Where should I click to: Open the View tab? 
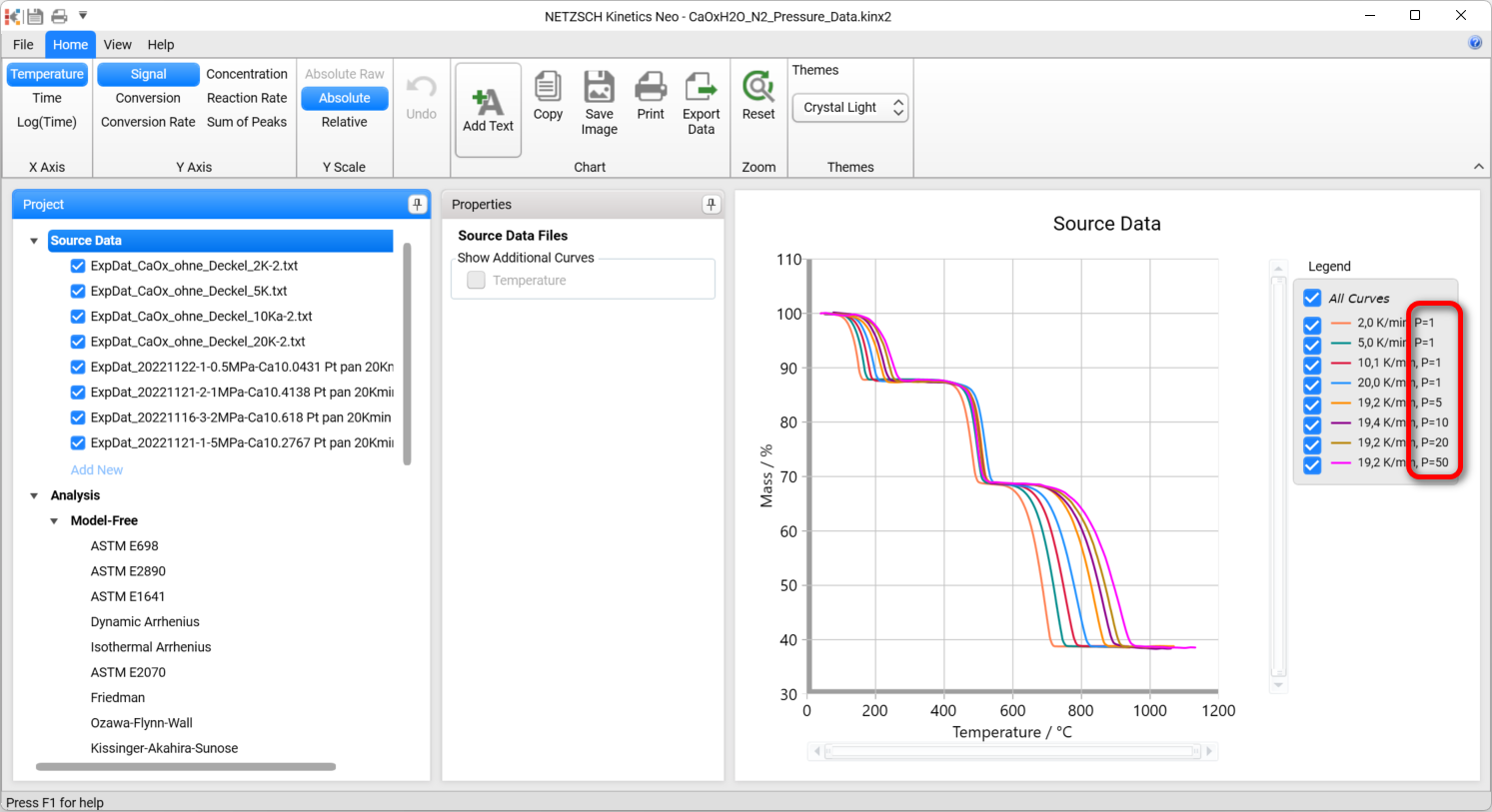(117, 45)
